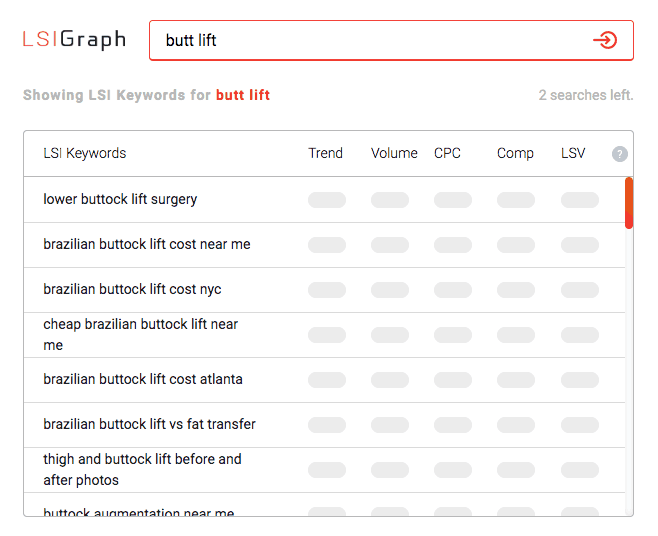Click the red vertical scrollbar handle

coord(629,203)
